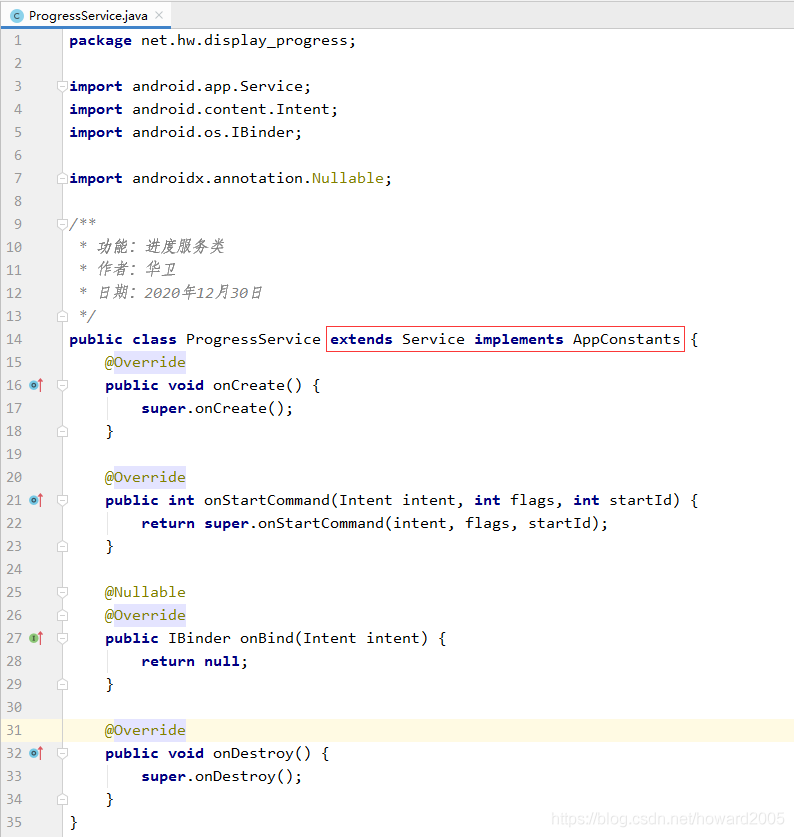Click the date comment 2020年12月30日

coord(203,293)
